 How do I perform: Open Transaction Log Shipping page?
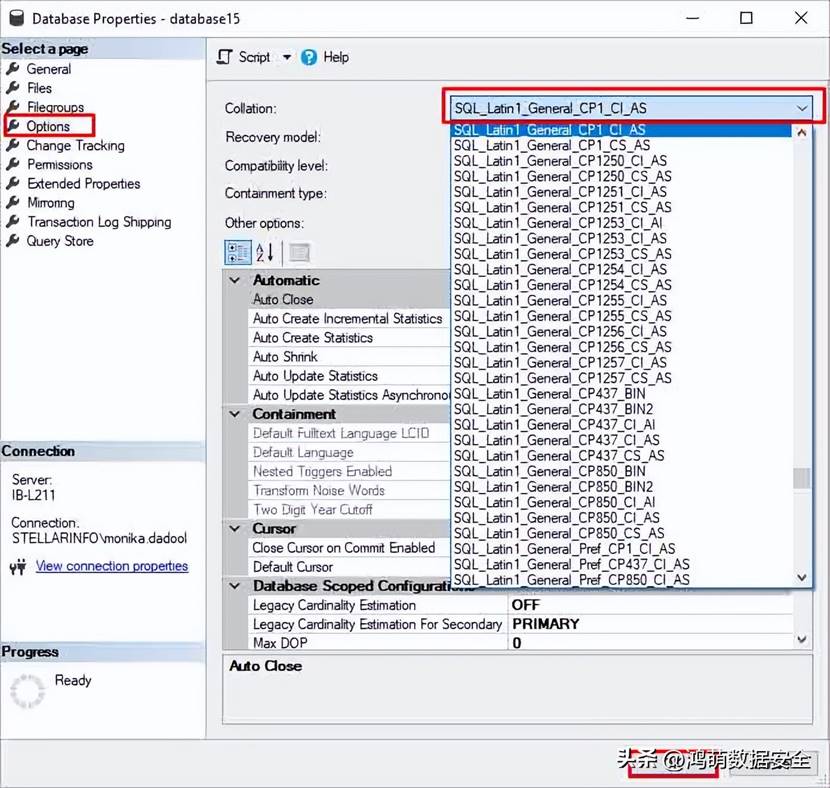(100, 222)
